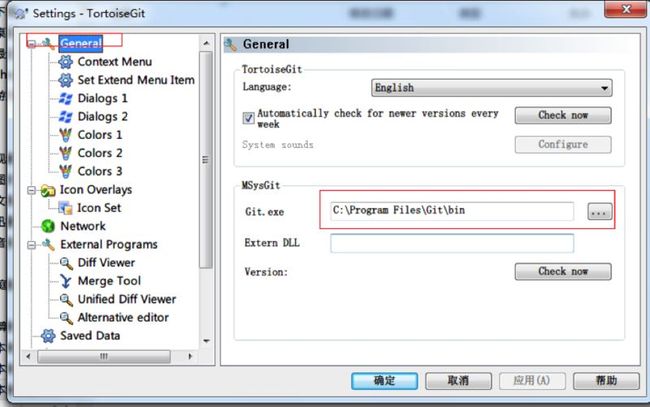The image size is (650, 407).
Task: Click the Context Menu gear icon
Action: pyautogui.click(x=65, y=62)
